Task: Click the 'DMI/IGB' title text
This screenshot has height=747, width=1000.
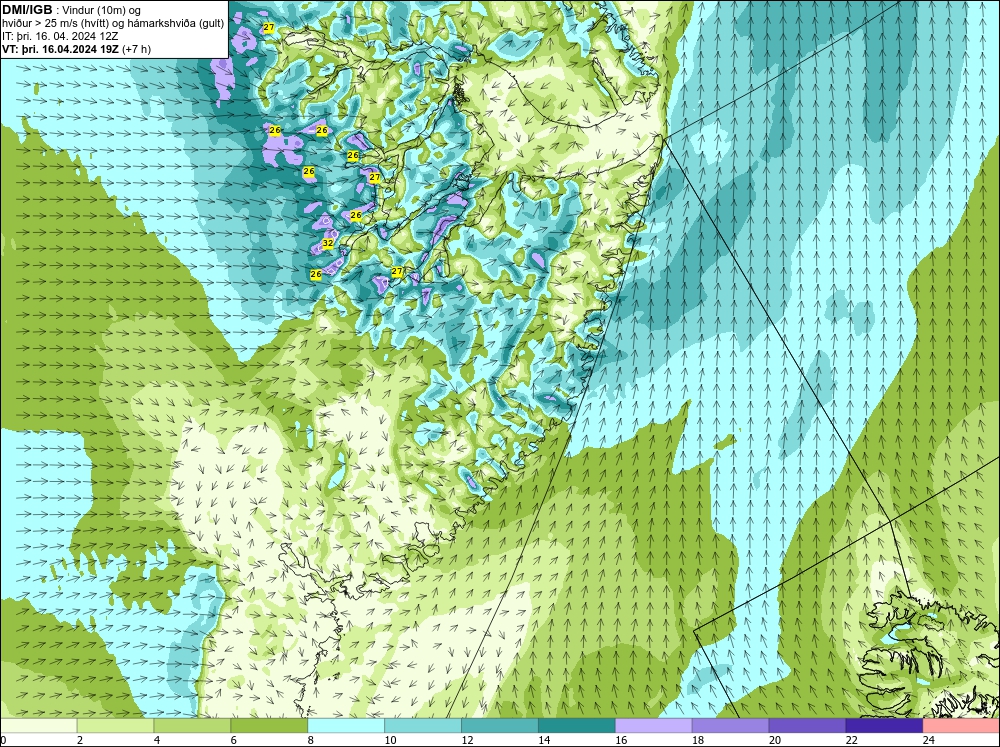Action: tap(27, 10)
